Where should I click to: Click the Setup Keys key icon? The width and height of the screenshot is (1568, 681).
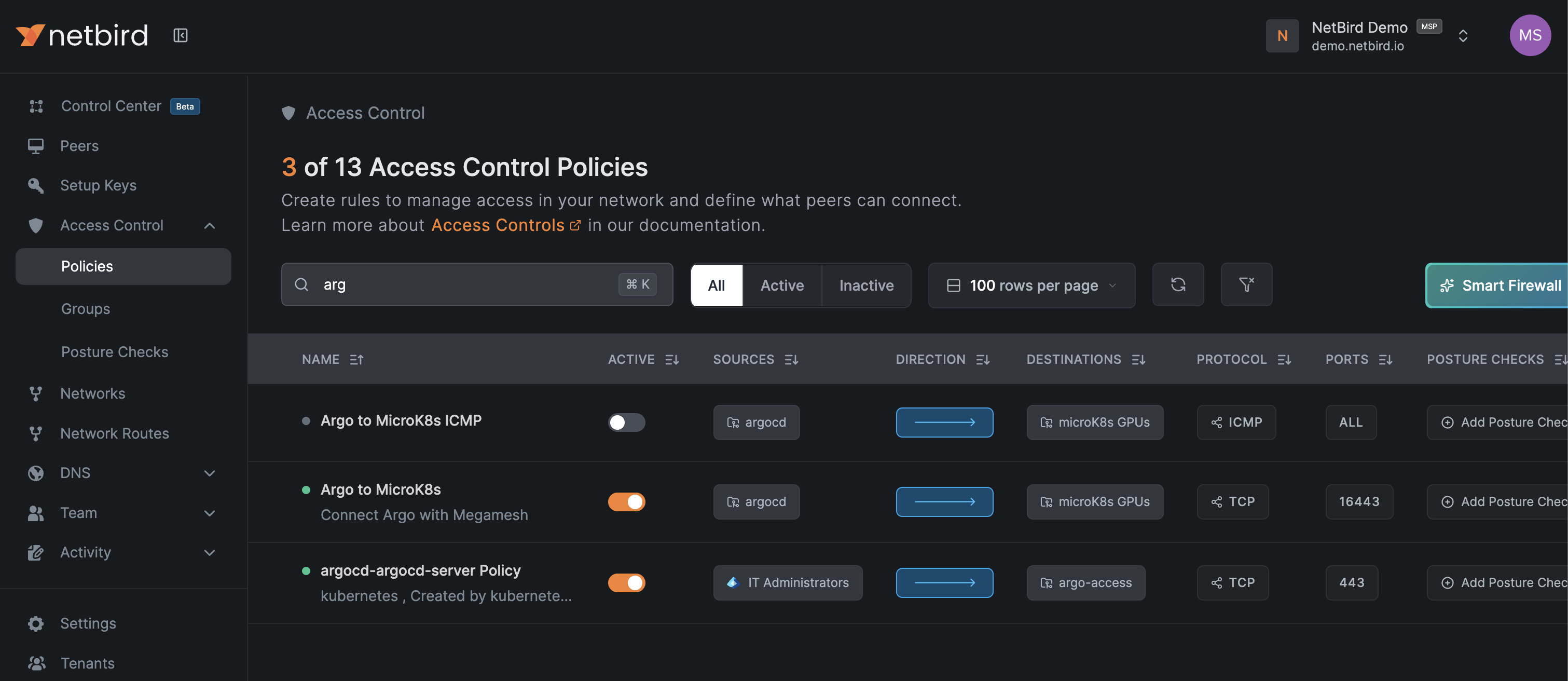36,185
